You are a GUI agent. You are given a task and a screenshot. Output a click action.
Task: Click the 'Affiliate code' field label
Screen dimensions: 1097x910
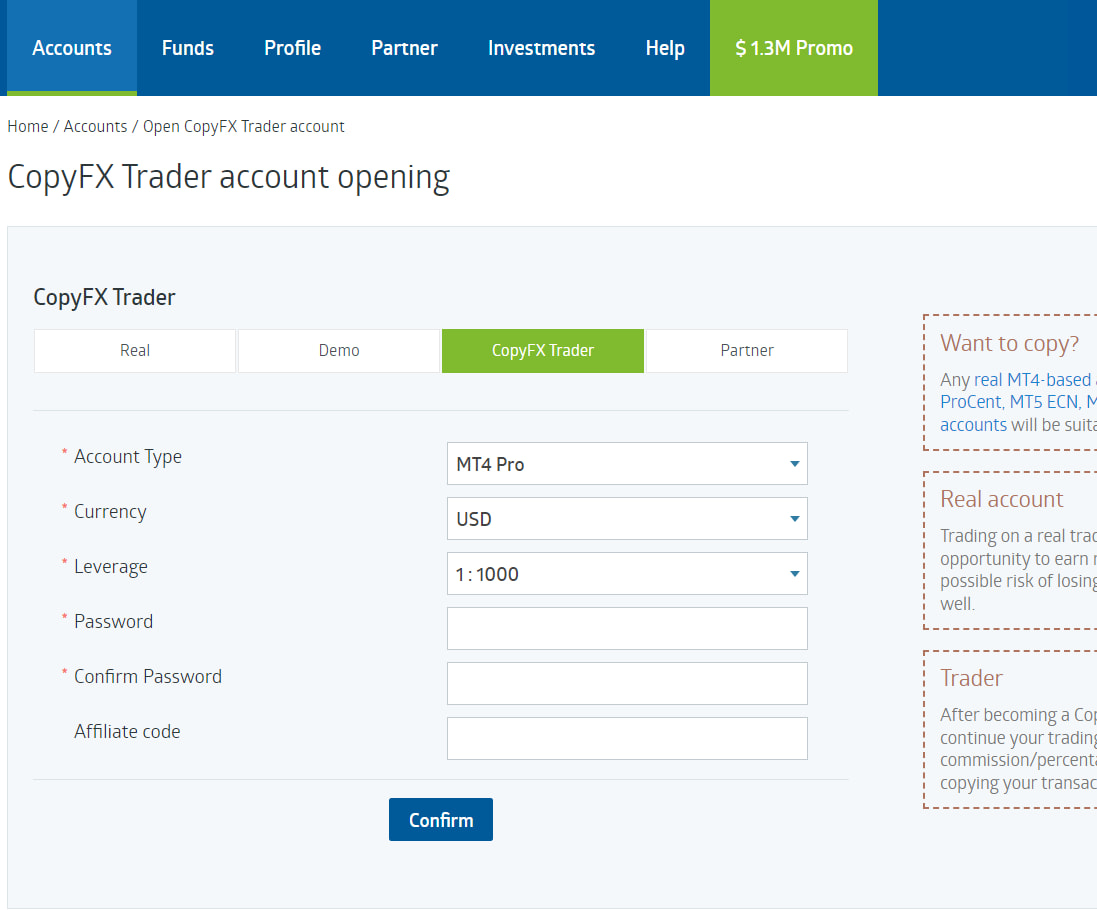127,732
